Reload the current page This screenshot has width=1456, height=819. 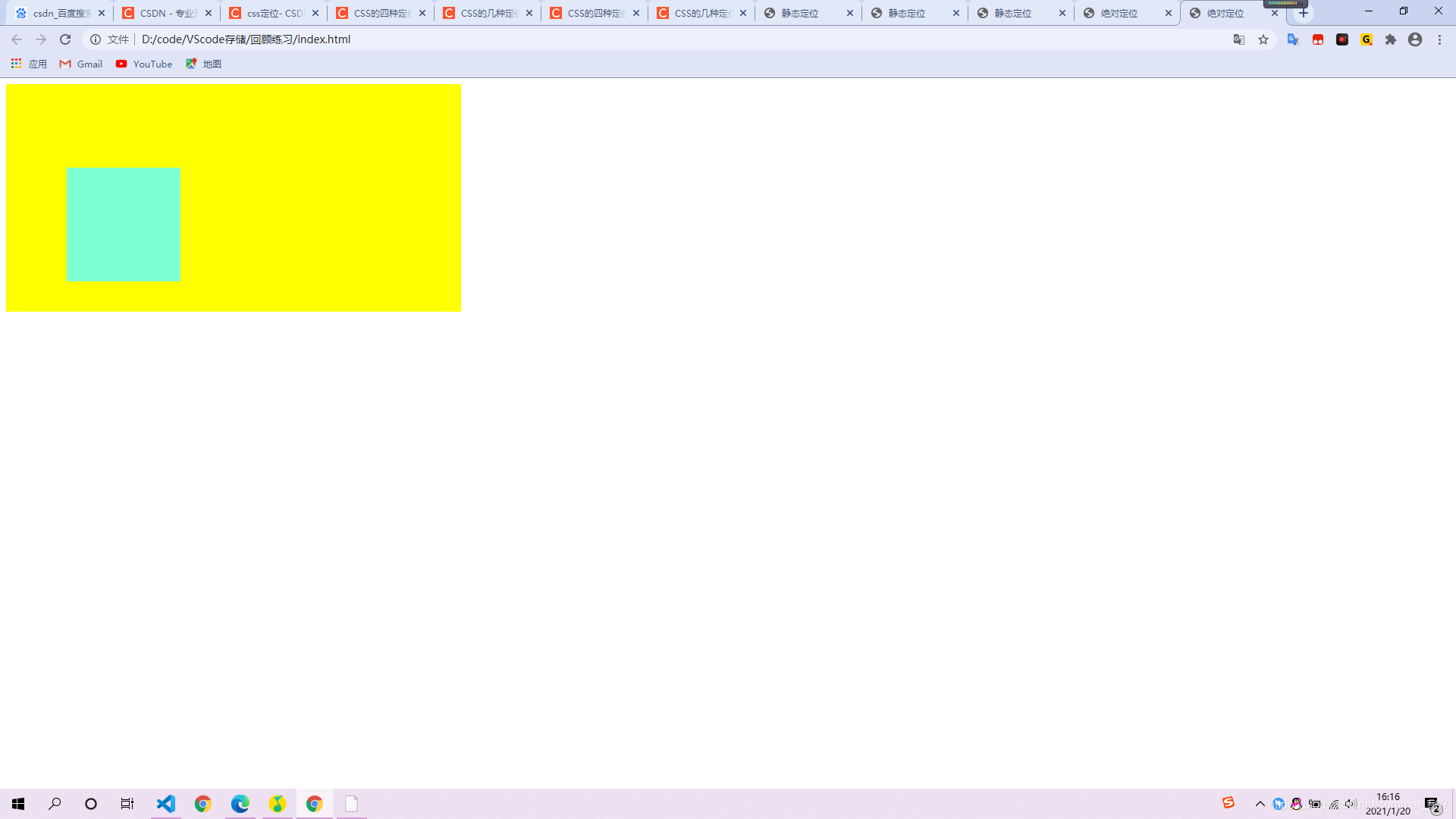coord(65,39)
